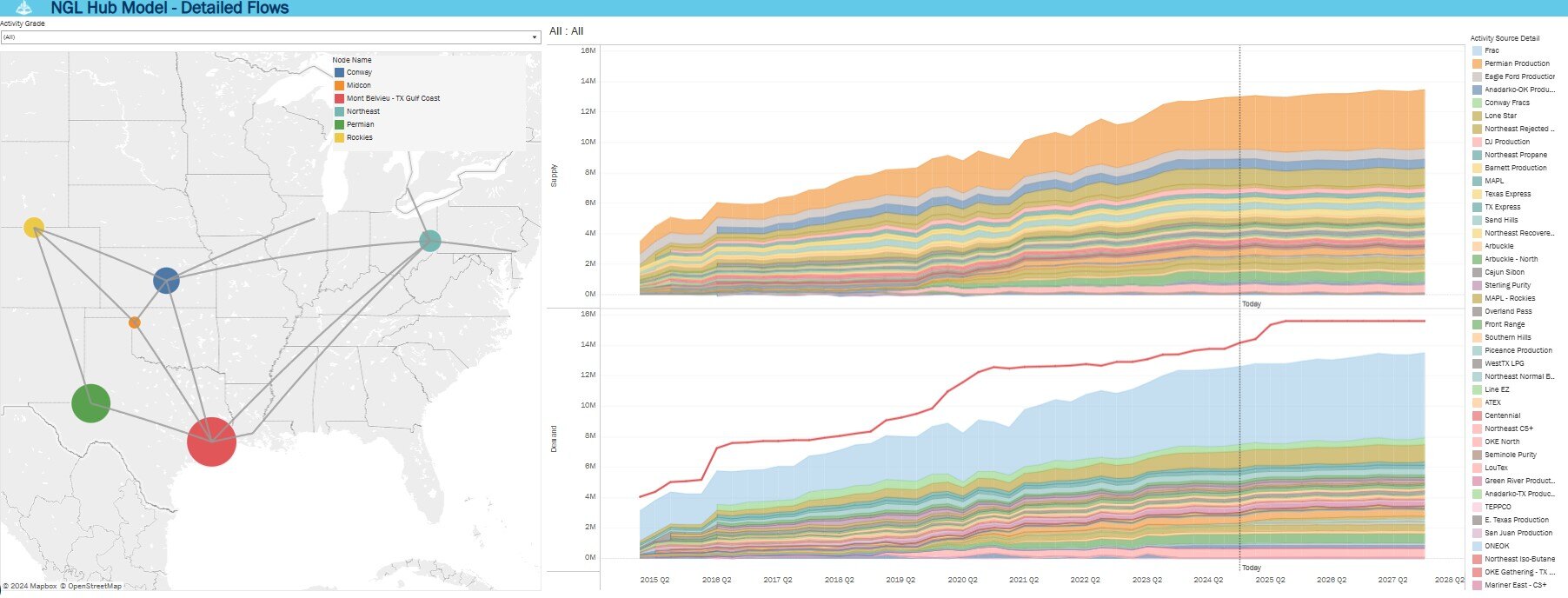
Task: Select Centennial legend entry
Action: (x=1503, y=415)
